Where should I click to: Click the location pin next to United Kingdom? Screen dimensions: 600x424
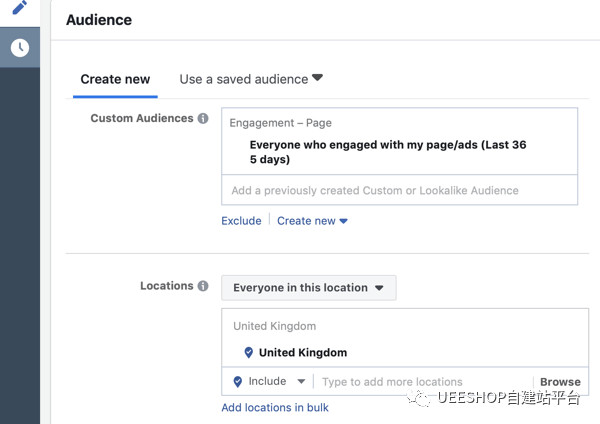[249, 352]
